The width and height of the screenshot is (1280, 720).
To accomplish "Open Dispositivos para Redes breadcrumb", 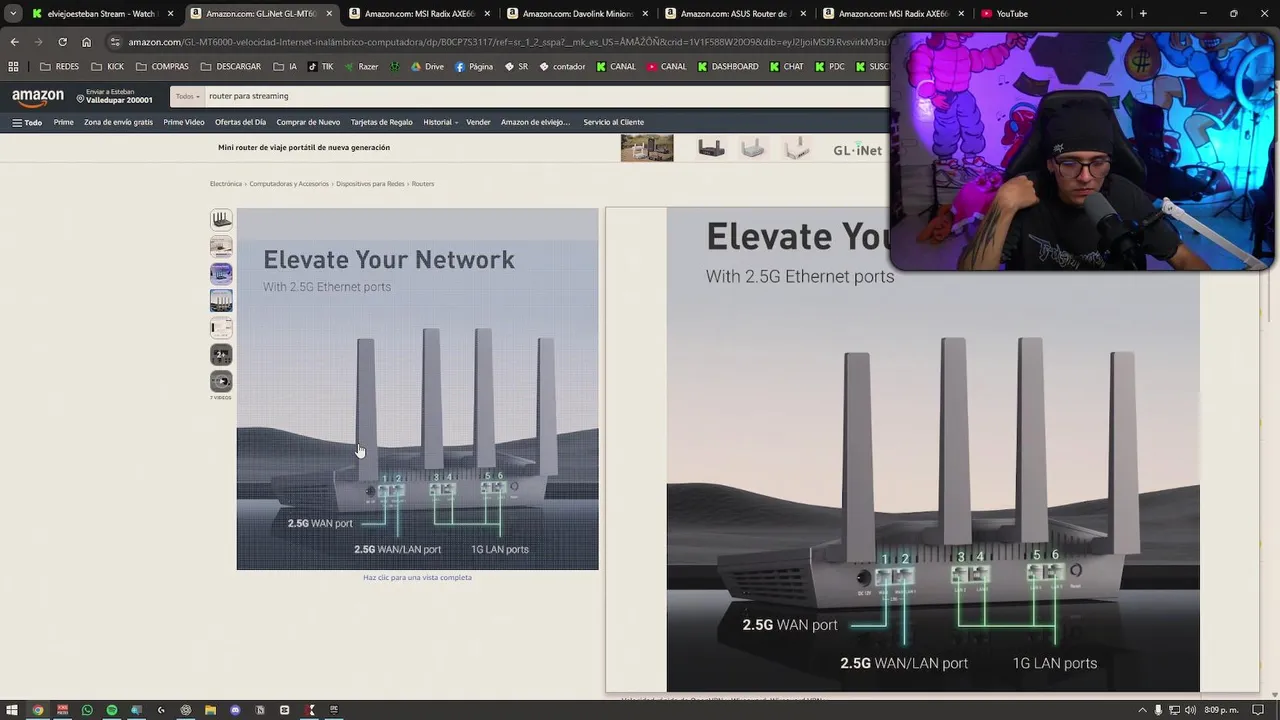I will 370,184.
